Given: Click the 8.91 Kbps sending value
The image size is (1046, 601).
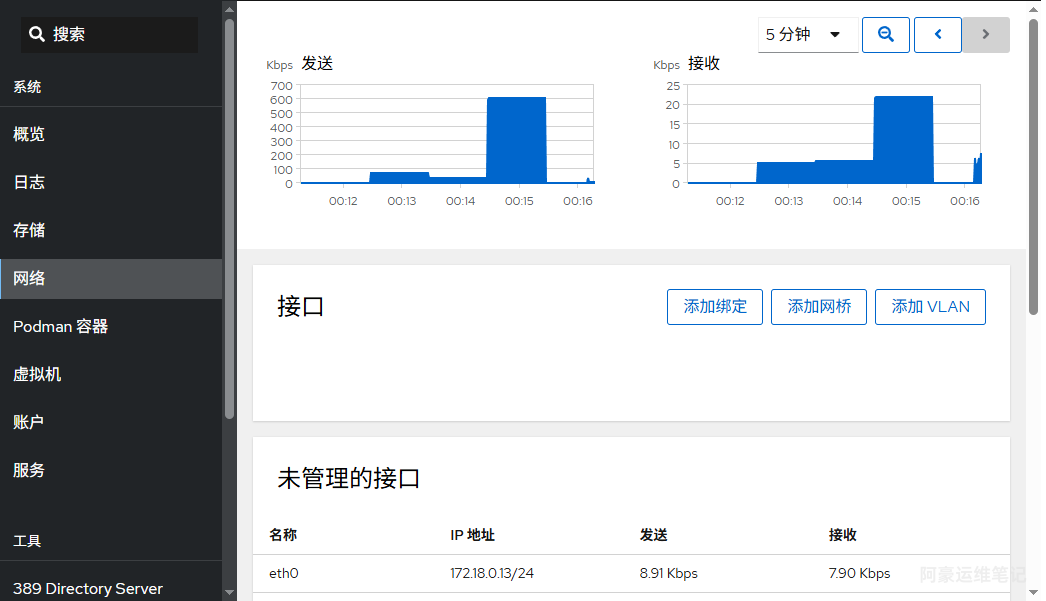Looking at the screenshot, I should 668,573.
